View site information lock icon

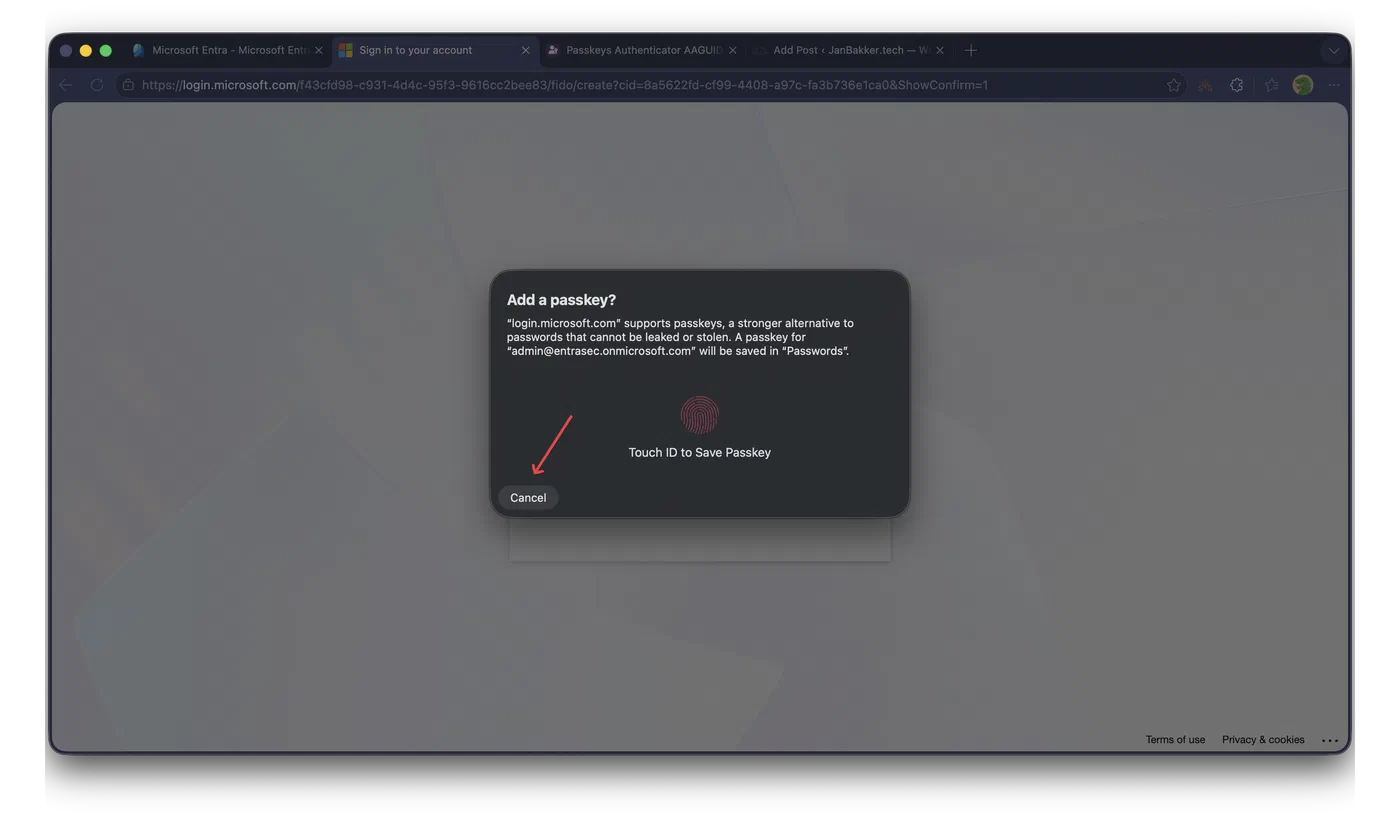coord(128,85)
